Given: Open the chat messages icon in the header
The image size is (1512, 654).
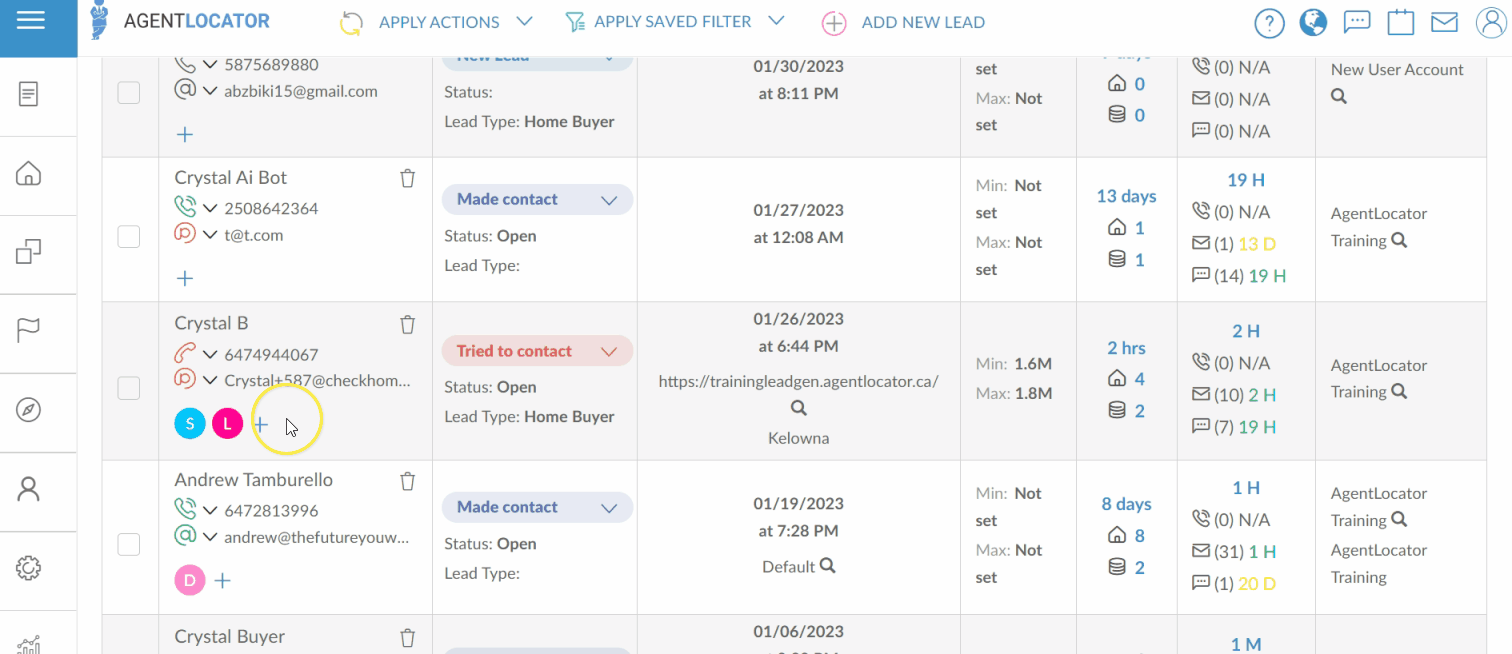Looking at the screenshot, I should [x=1357, y=22].
